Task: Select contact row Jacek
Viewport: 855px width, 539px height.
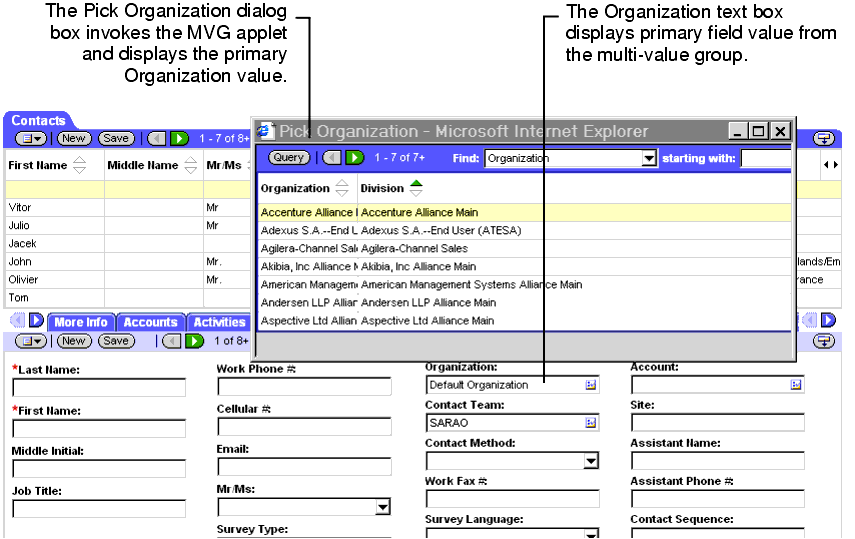Action: [128, 243]
